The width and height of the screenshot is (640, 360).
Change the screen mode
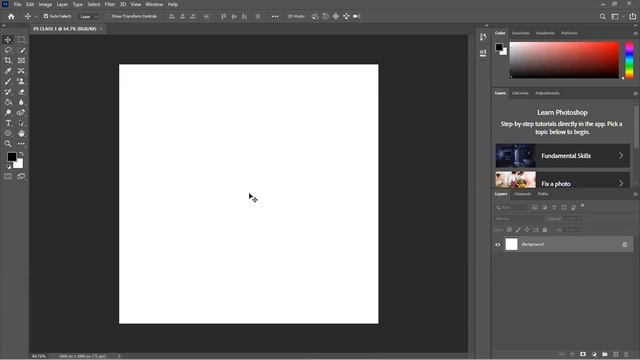[x=21, y=176]
